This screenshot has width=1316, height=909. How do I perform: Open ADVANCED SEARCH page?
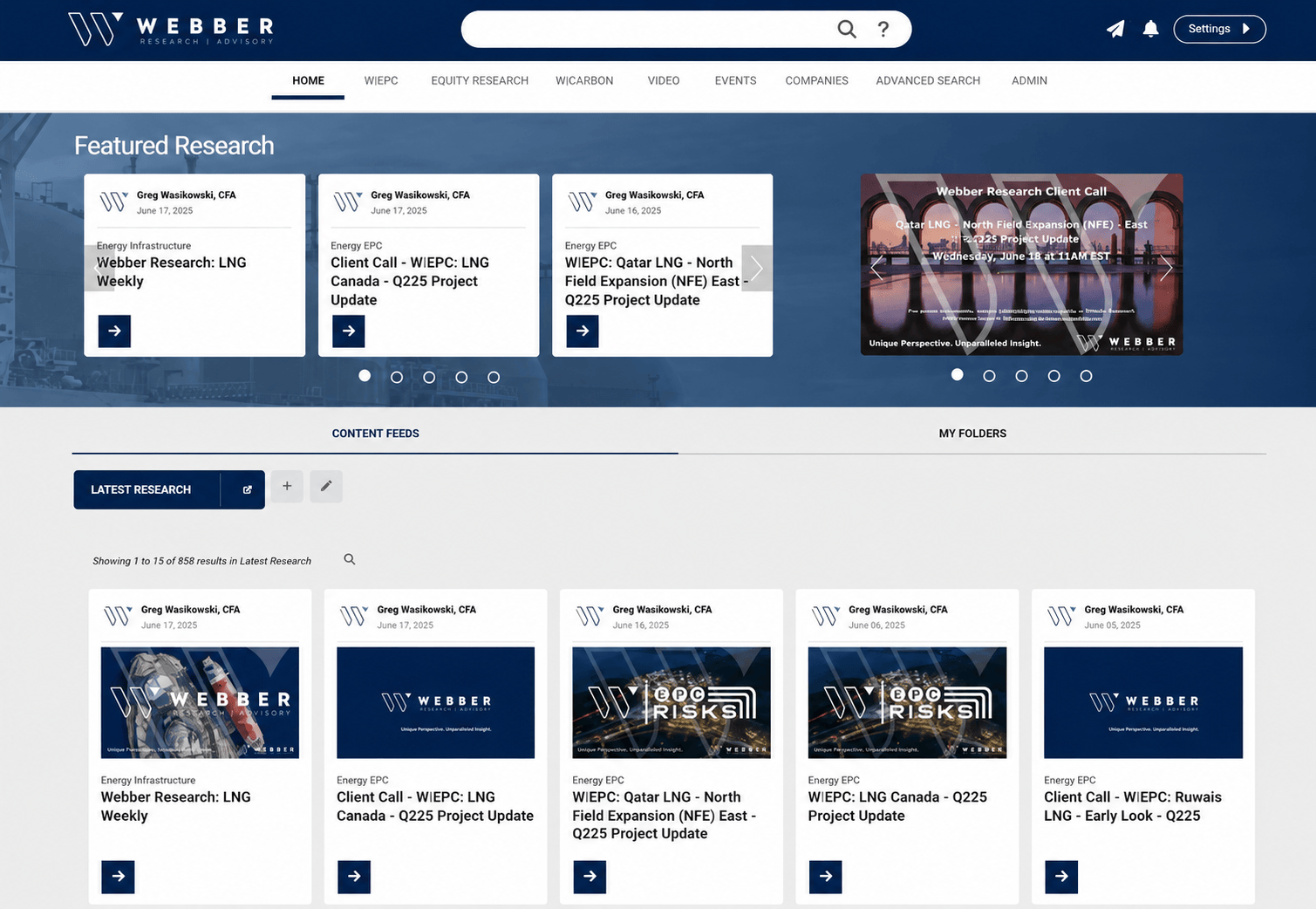click(x=928, y=80)
